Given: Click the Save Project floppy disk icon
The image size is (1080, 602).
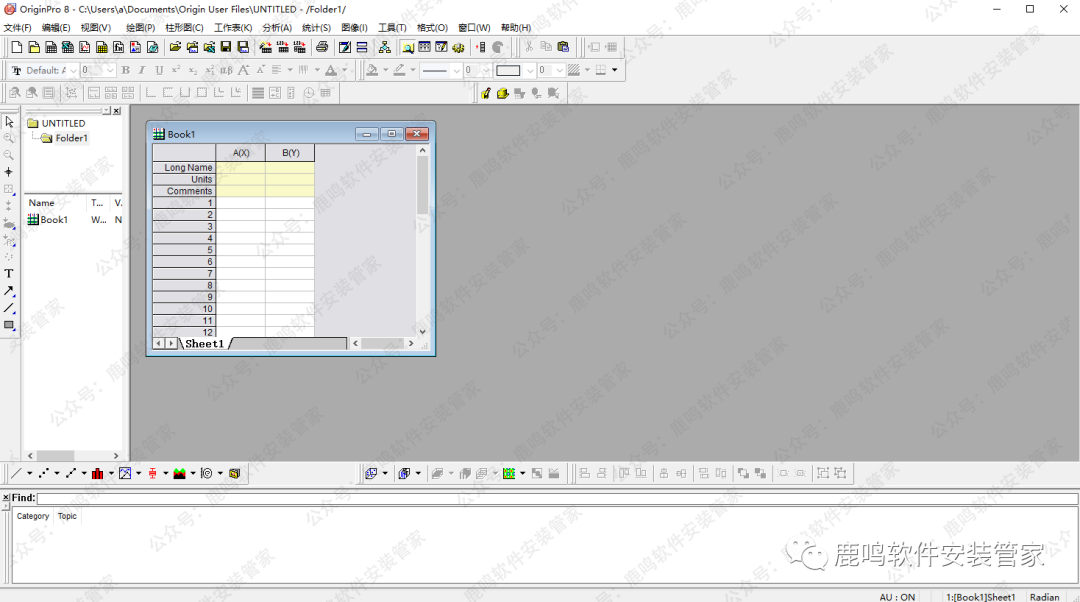Looking at the screenshot, I should point(226,47).
